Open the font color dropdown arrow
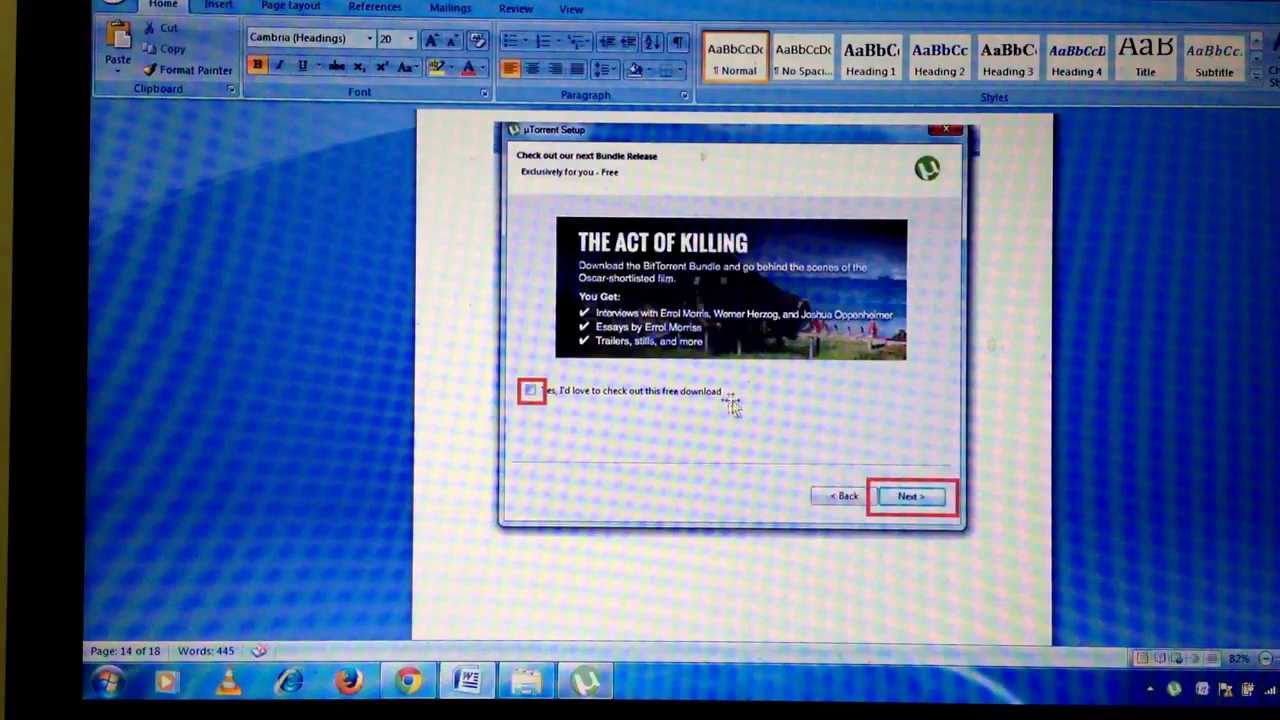 point(481,68)
